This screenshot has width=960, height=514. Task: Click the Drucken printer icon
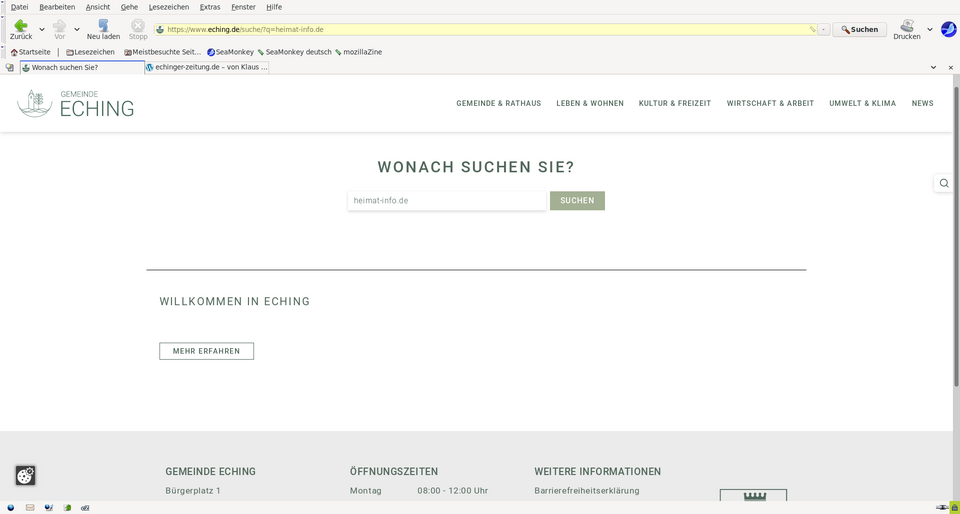tap(906, 26)
